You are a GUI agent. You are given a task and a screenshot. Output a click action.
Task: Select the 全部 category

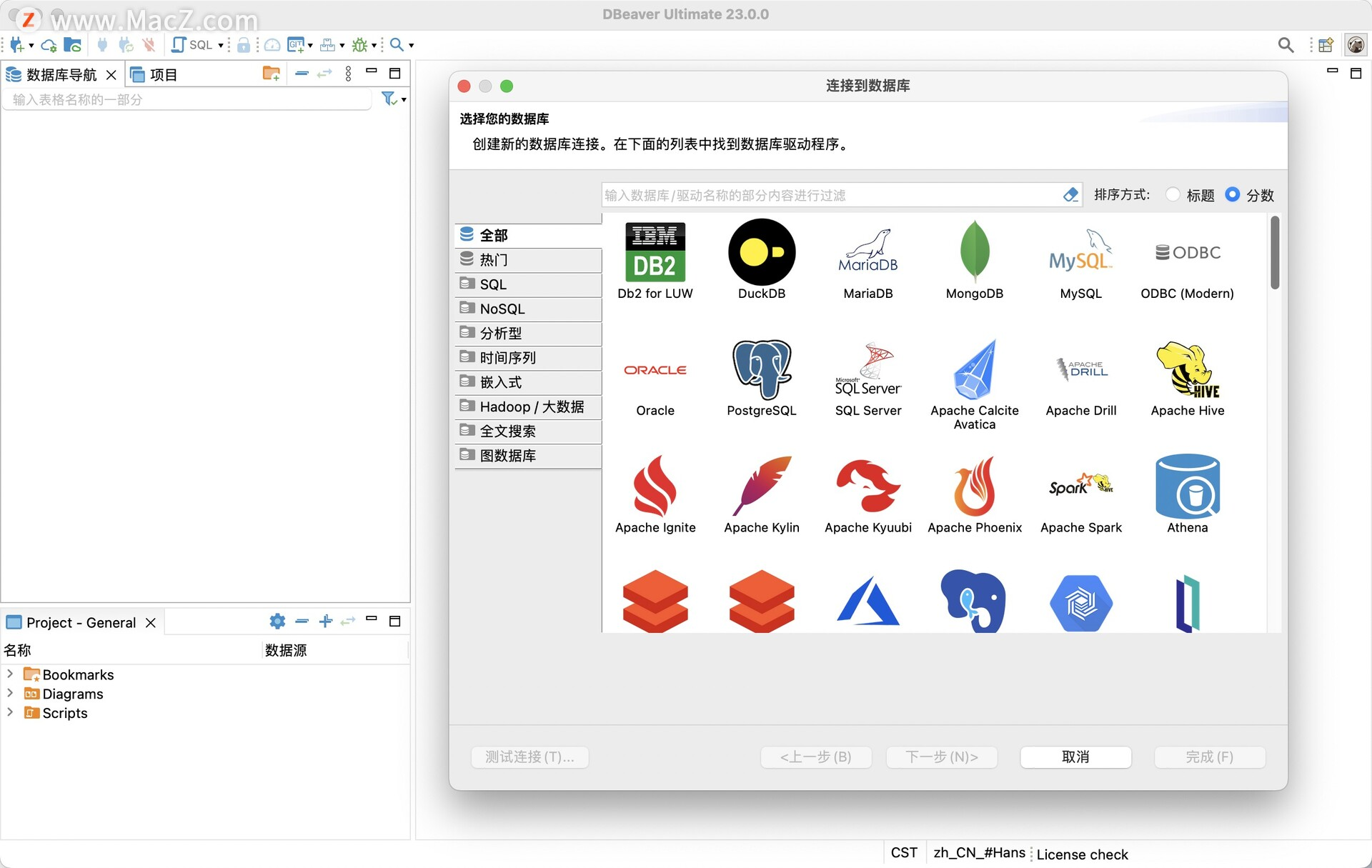(x=528, y=235)
